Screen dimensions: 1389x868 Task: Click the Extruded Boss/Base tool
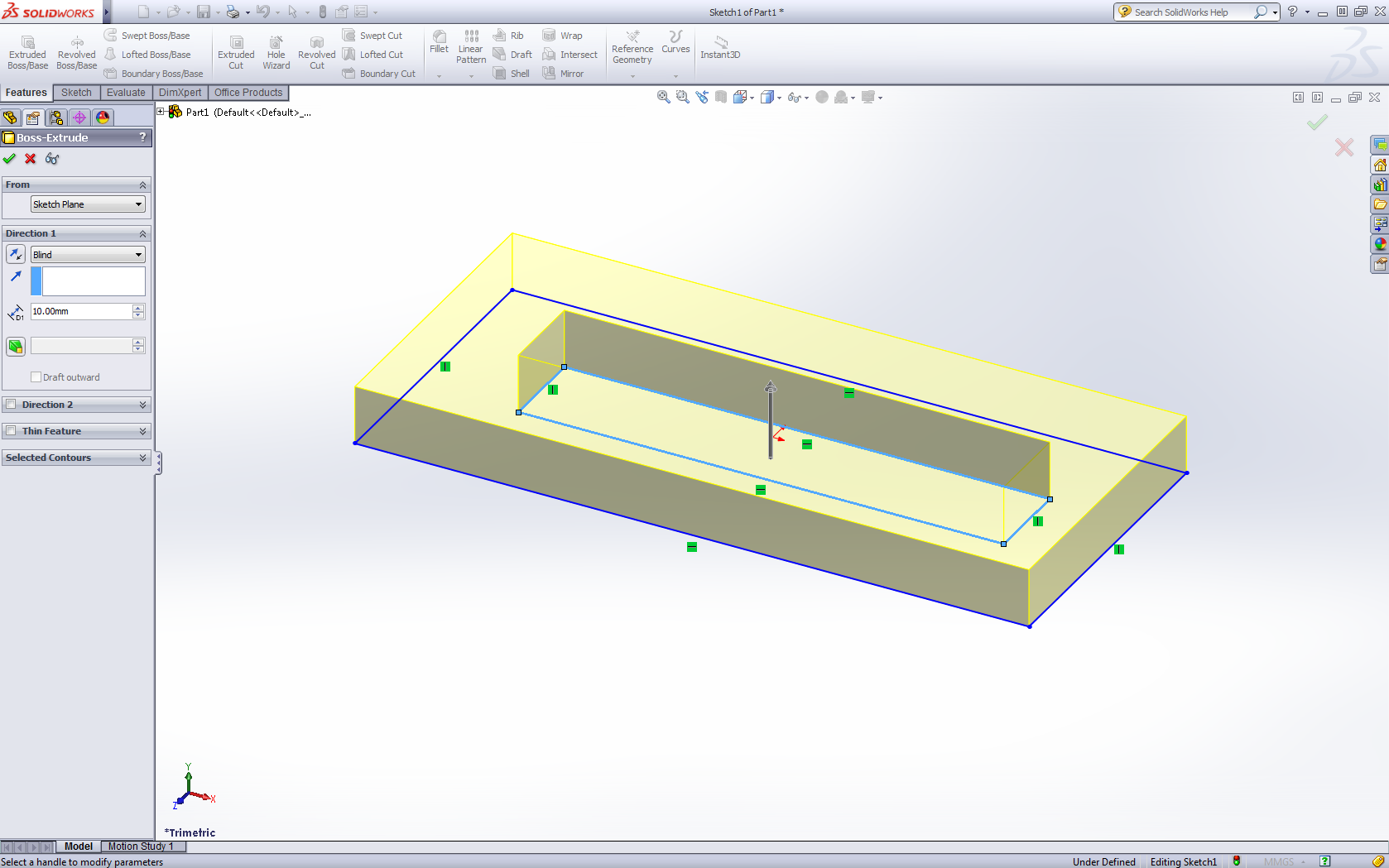pyautogui.click(x=27, y=53)
